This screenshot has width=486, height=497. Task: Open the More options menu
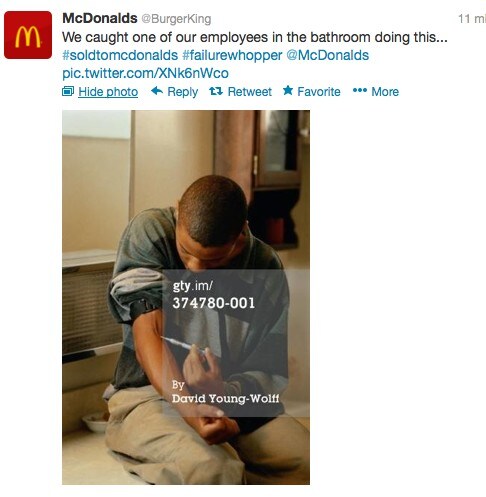point(385,92)
